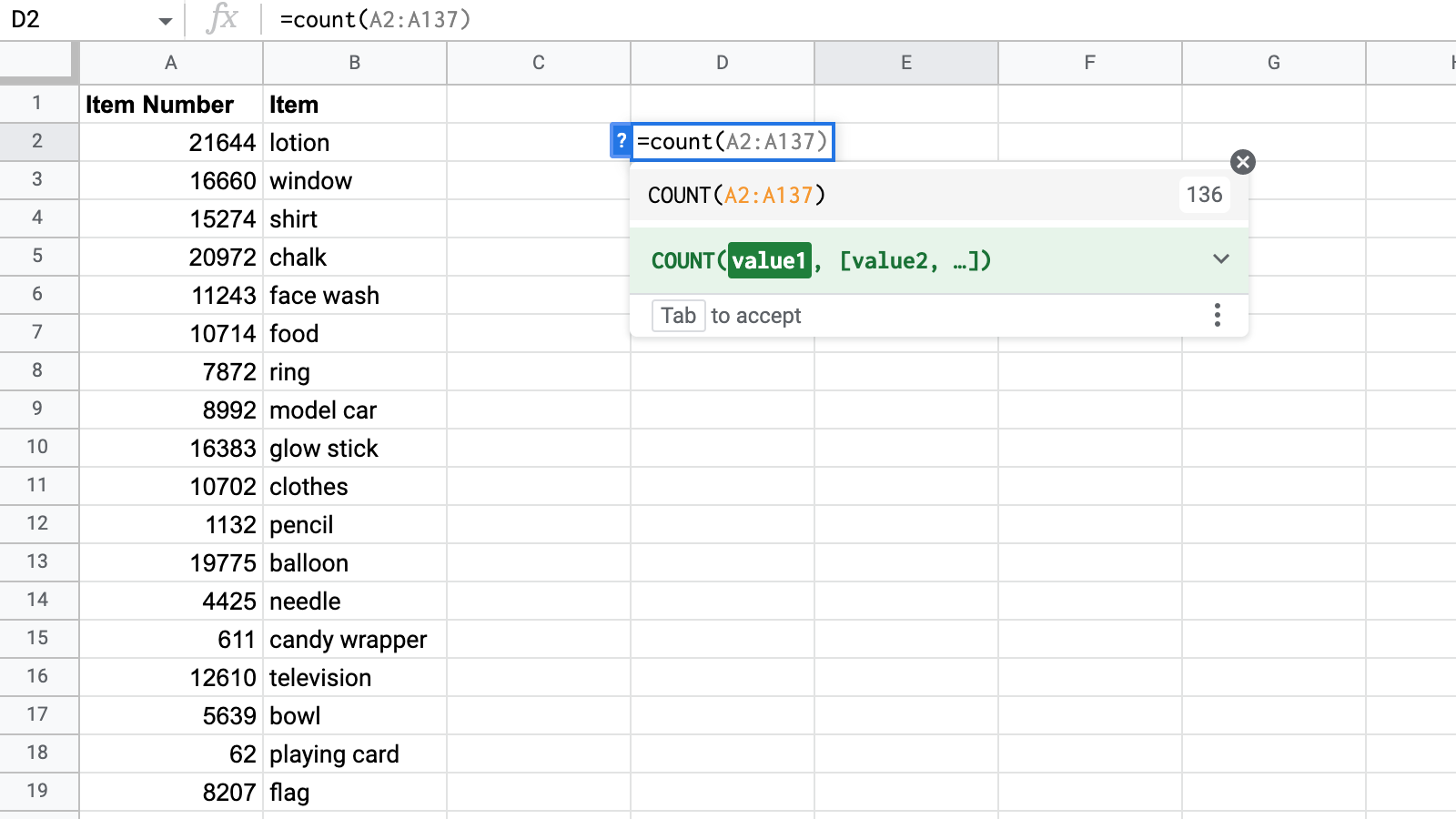Click the value1 argument highlight
Image resolution: width=1456 pixels, height=819 pixels.
tap(769, 261)
